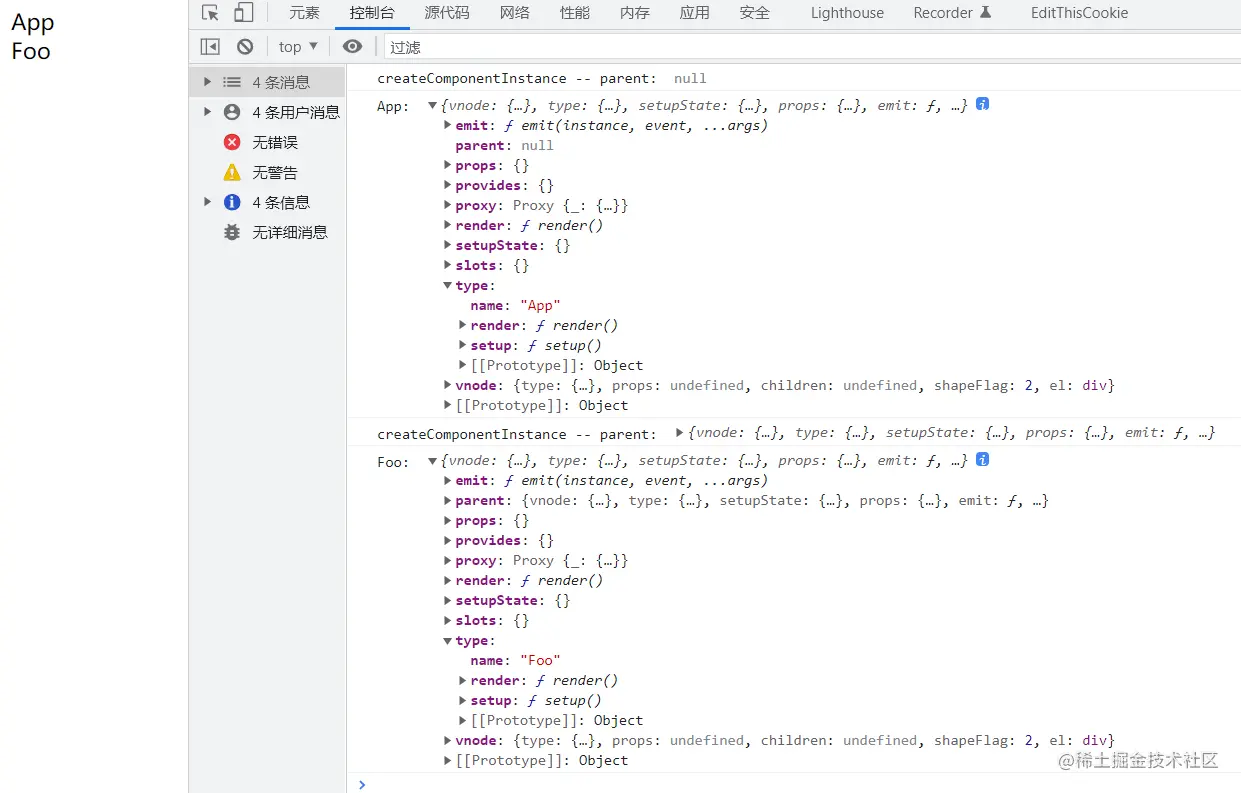Expand emit property under App object

[x=447, y=125]
